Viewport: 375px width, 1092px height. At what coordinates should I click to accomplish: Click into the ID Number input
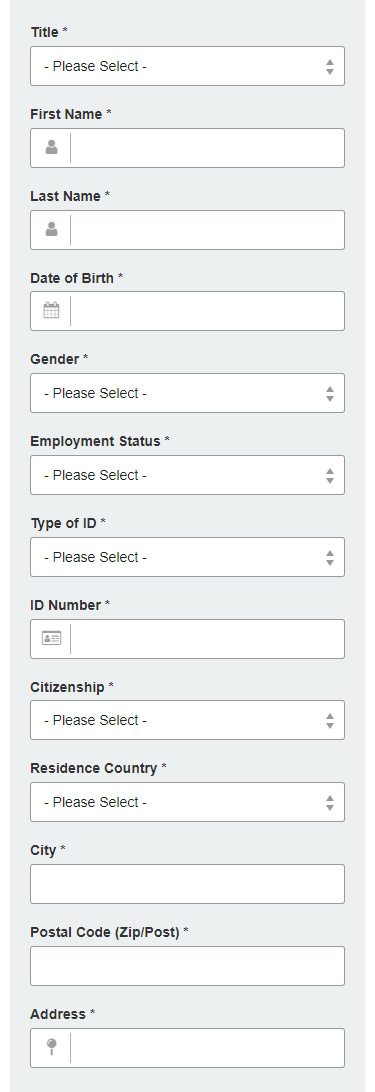point(207,639)
